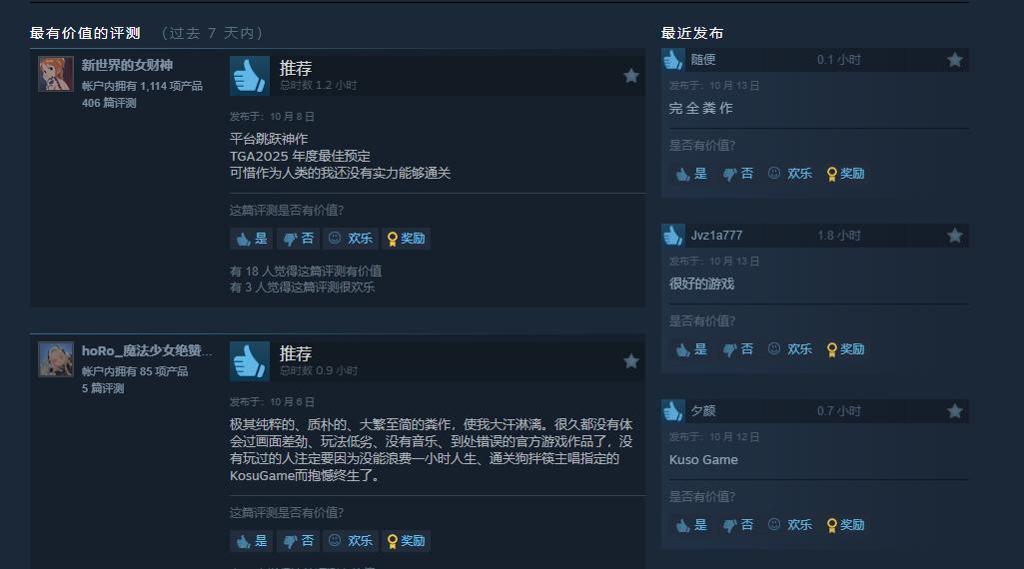Click star icon on Jvz1a777's review
Image resolution: width=1024 pixels, height=569 pixels.
click(x=955, y=235)
